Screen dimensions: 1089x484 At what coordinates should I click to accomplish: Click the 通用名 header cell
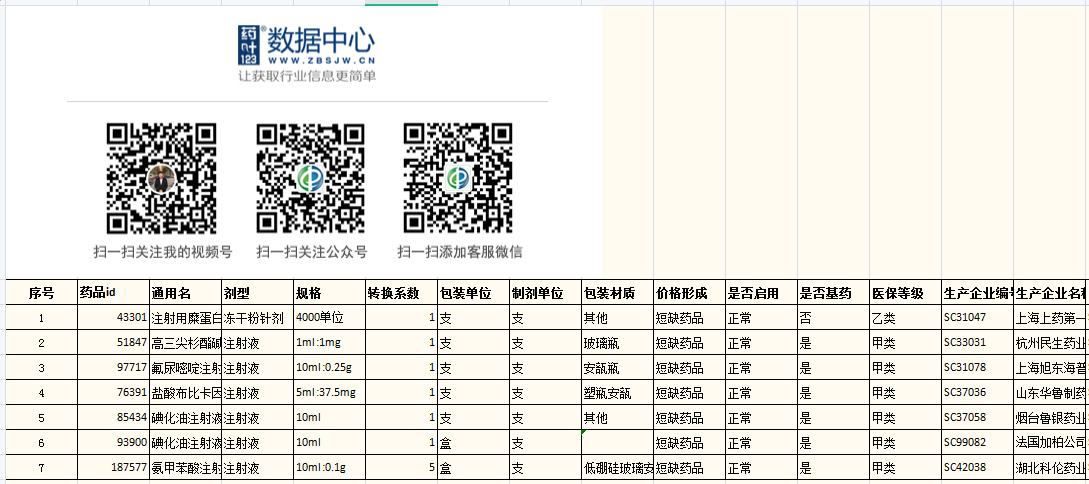click(x=185, y=293)
